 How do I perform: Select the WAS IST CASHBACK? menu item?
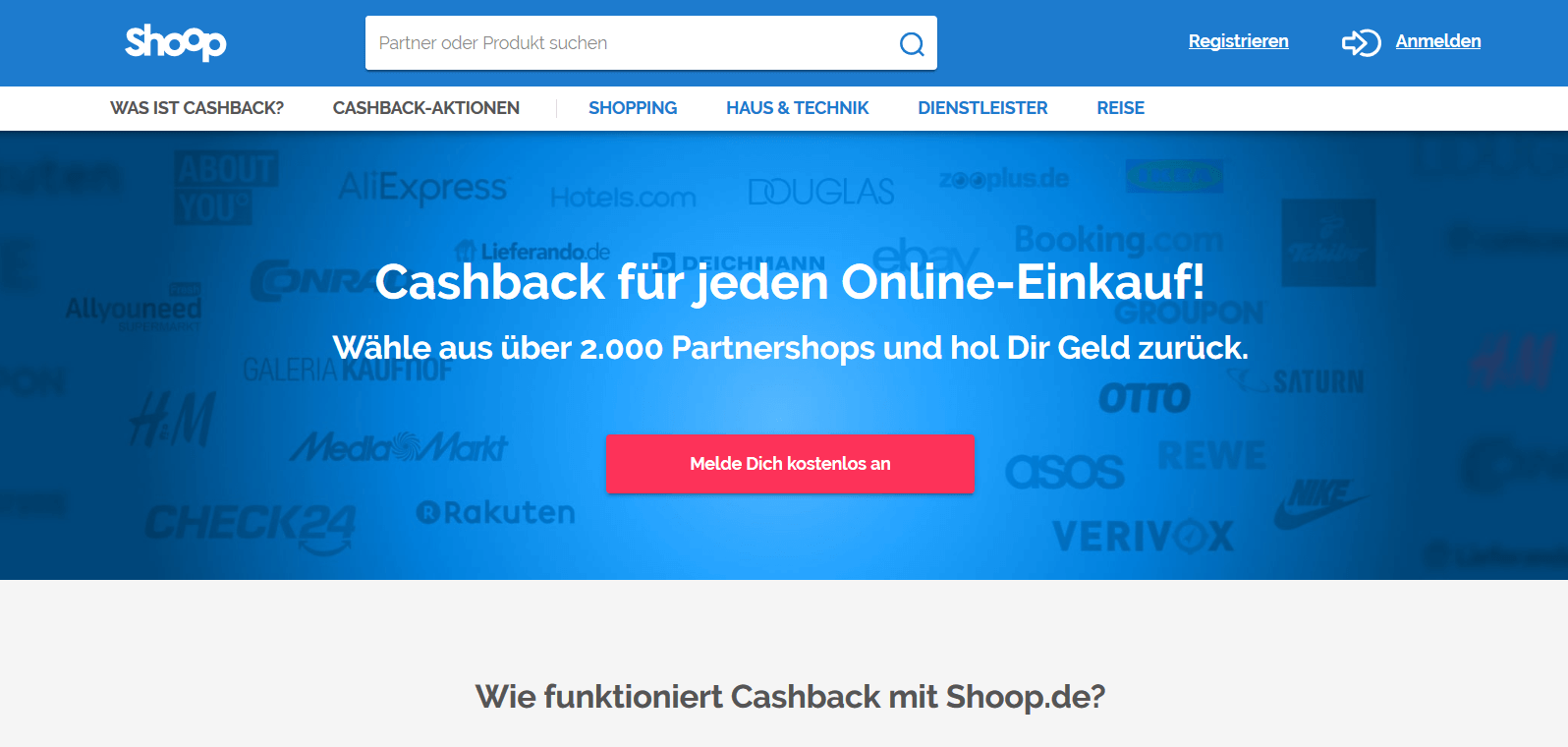[196, 108]
